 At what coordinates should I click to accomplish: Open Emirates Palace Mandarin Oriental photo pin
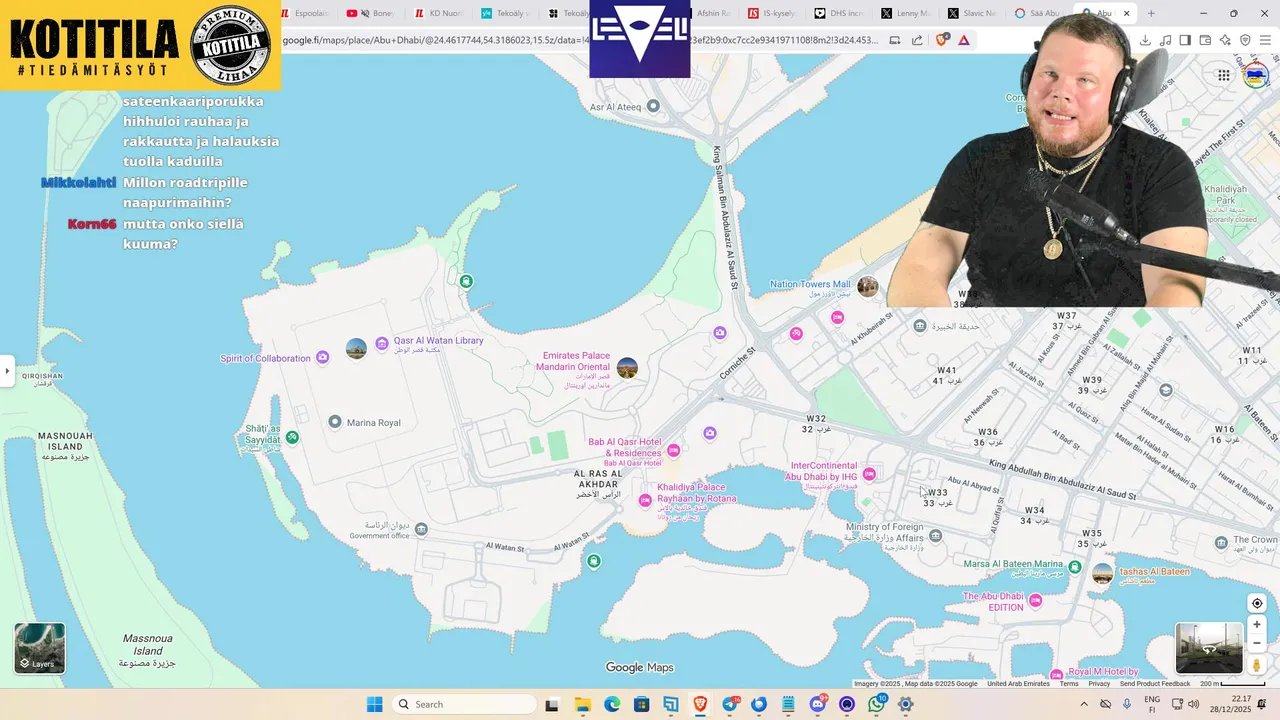point(627,368)
